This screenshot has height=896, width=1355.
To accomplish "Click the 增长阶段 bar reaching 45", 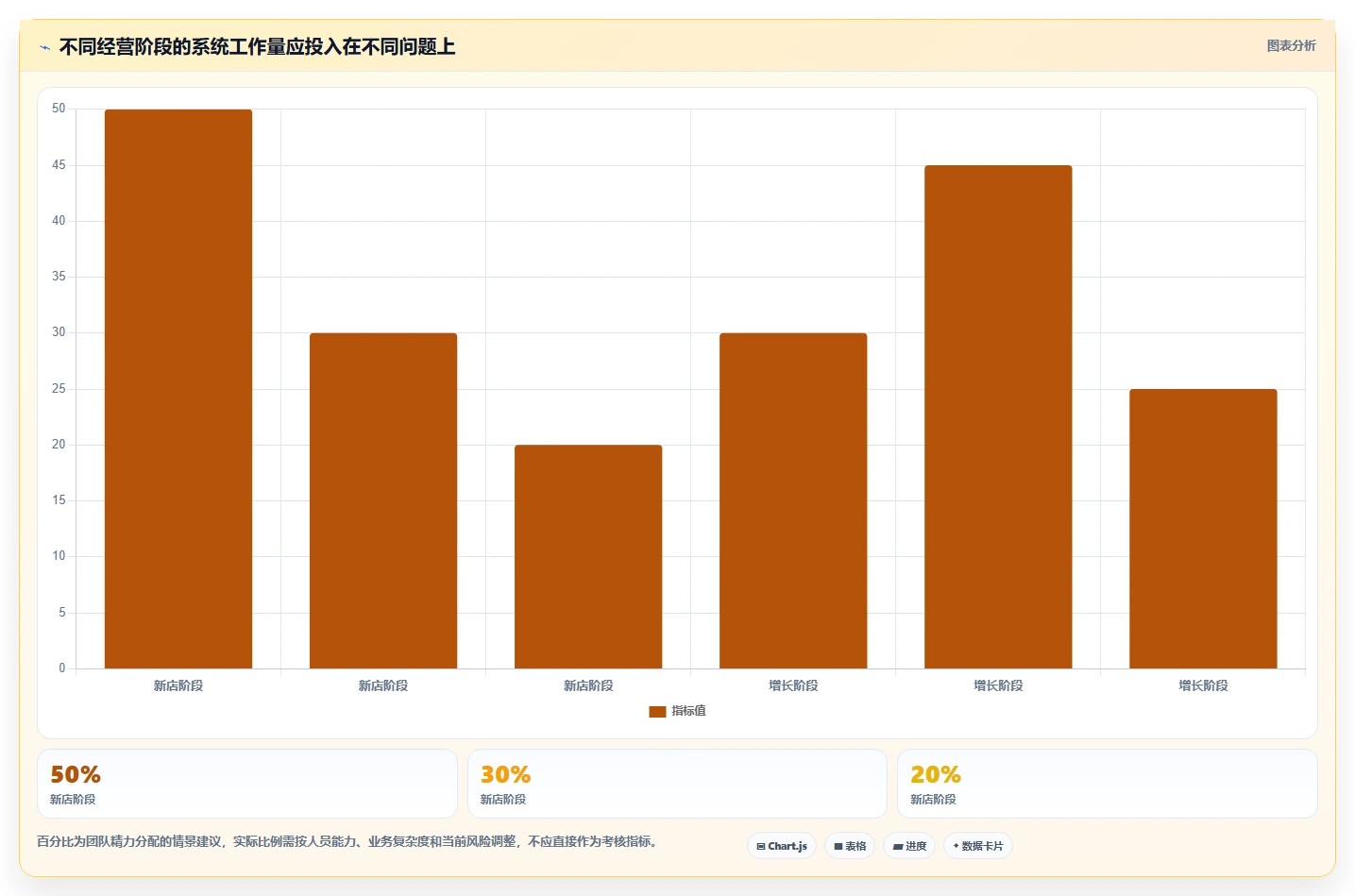I will click(998, 417).
